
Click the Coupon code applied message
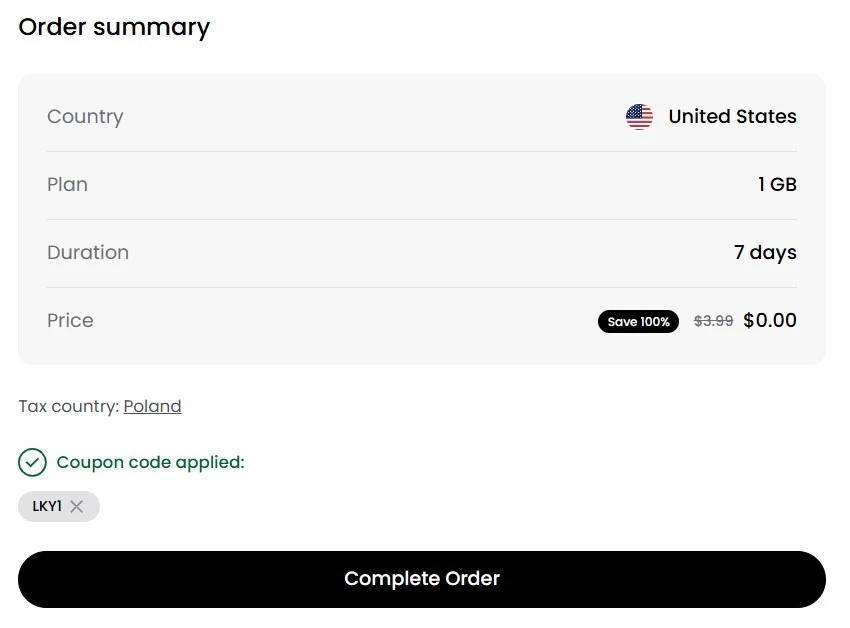click(x=150, y=462)
